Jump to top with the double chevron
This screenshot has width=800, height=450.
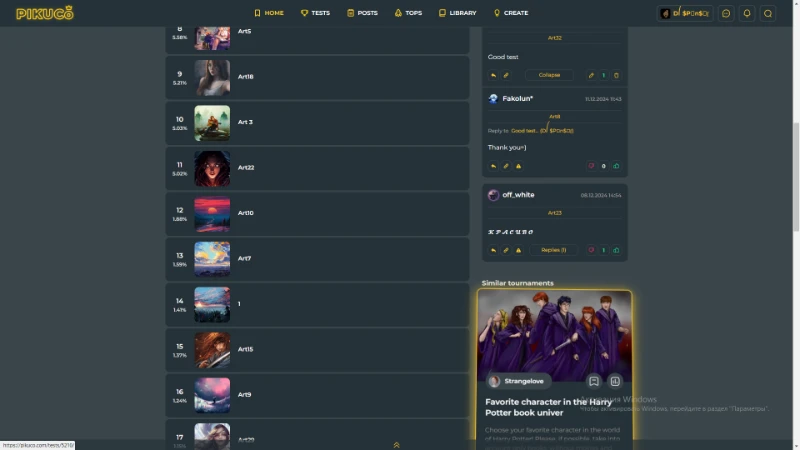[396, 445]
